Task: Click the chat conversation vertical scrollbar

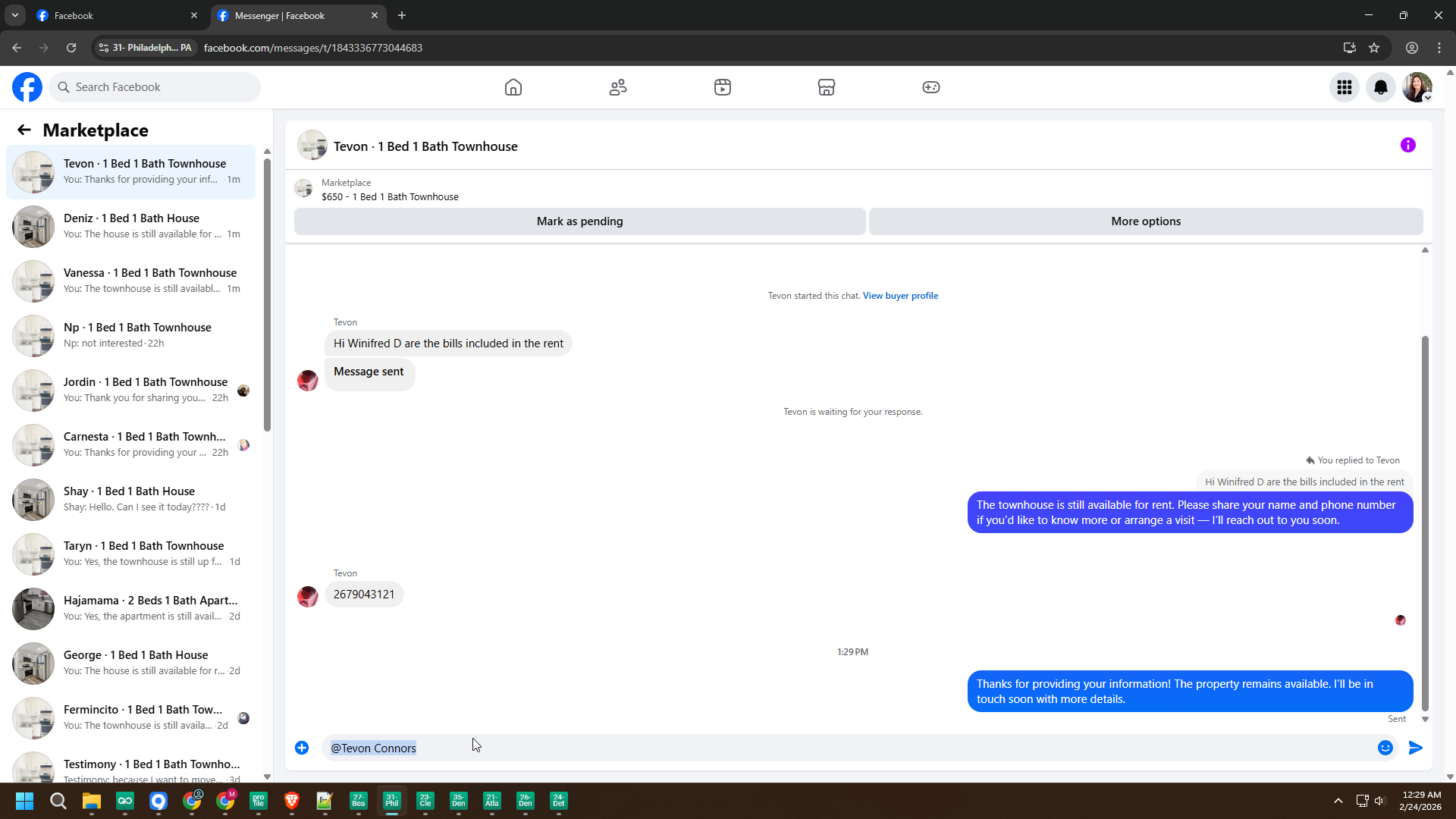Action: click(1425, 523)
